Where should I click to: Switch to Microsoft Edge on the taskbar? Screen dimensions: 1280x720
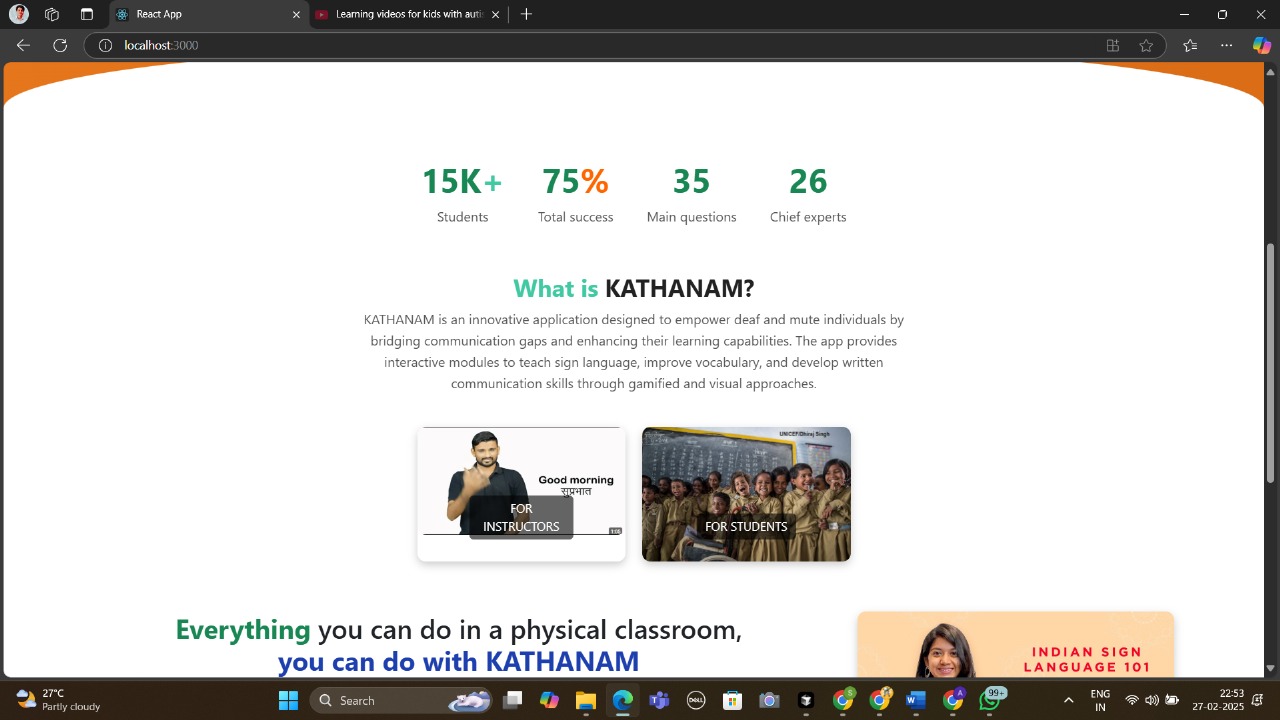tap(622, 700)
